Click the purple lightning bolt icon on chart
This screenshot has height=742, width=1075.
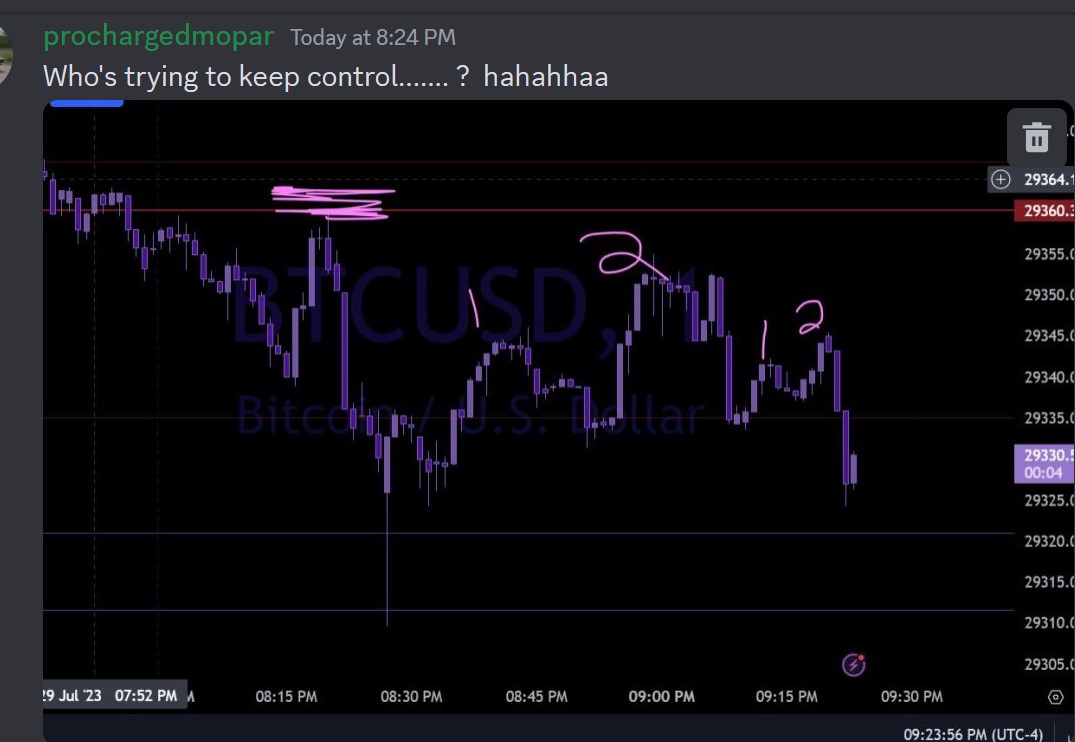[x=854, y=665]
